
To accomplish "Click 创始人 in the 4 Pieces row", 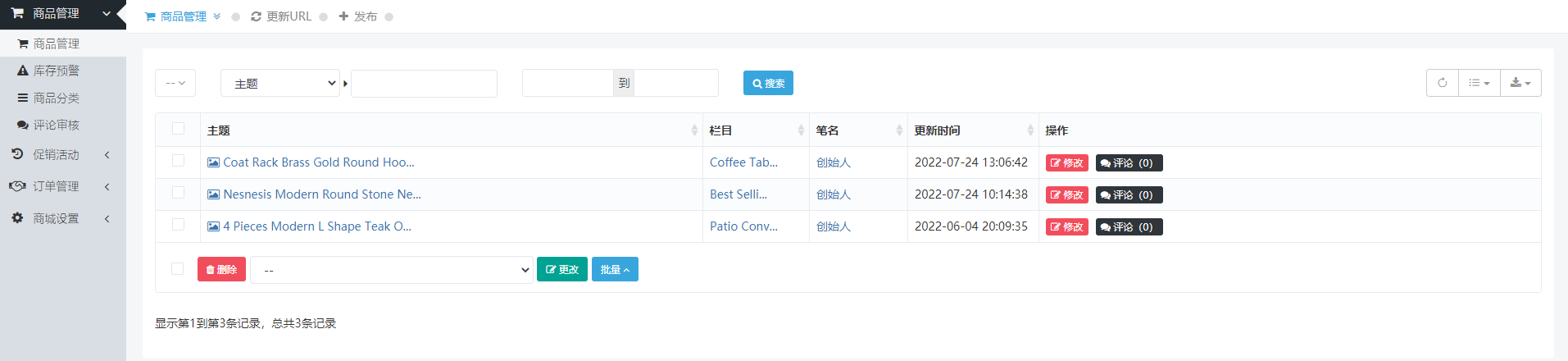I will click(x=834, y=226).
